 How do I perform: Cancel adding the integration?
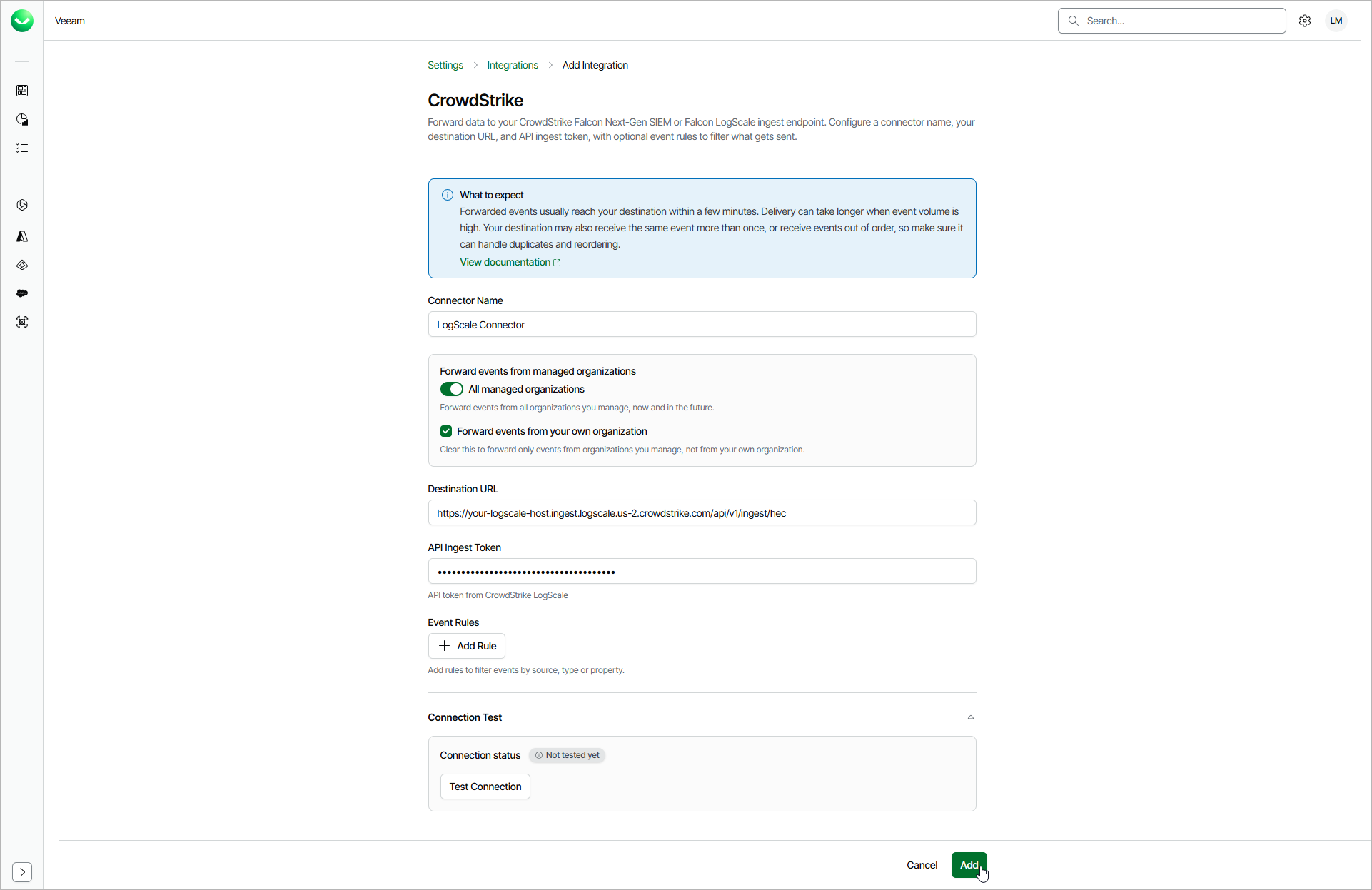pyautogui.click(x=922, y=865)
